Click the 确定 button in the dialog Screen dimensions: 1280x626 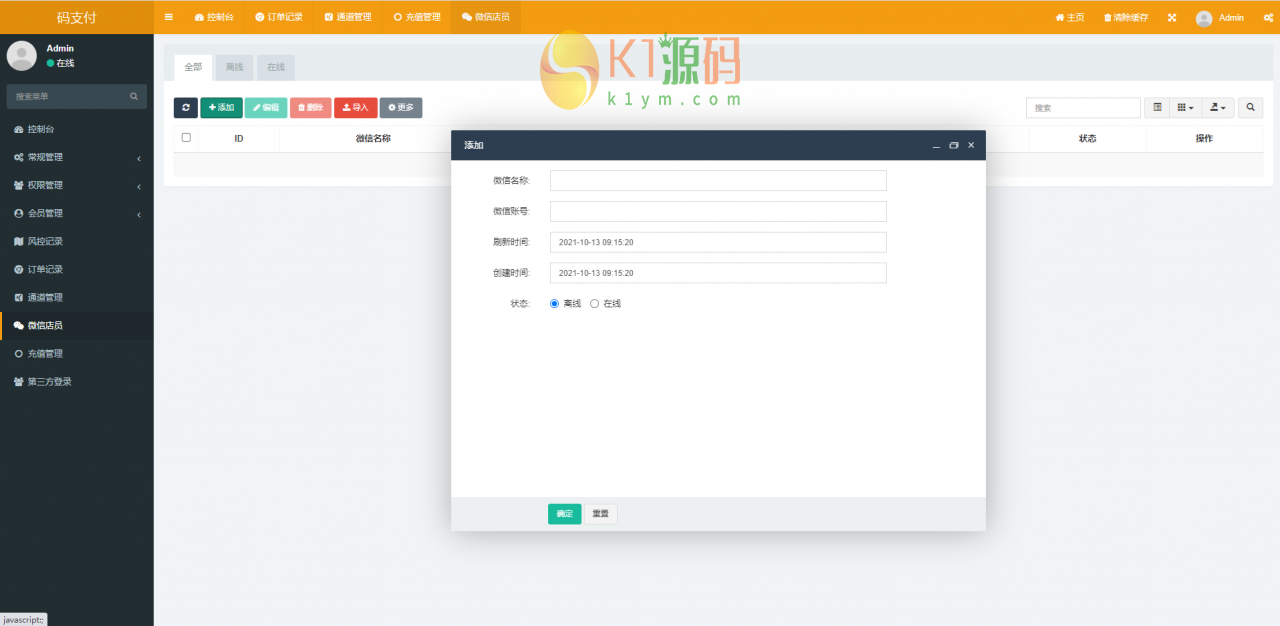pyautogui.click(x=563, y=513)
